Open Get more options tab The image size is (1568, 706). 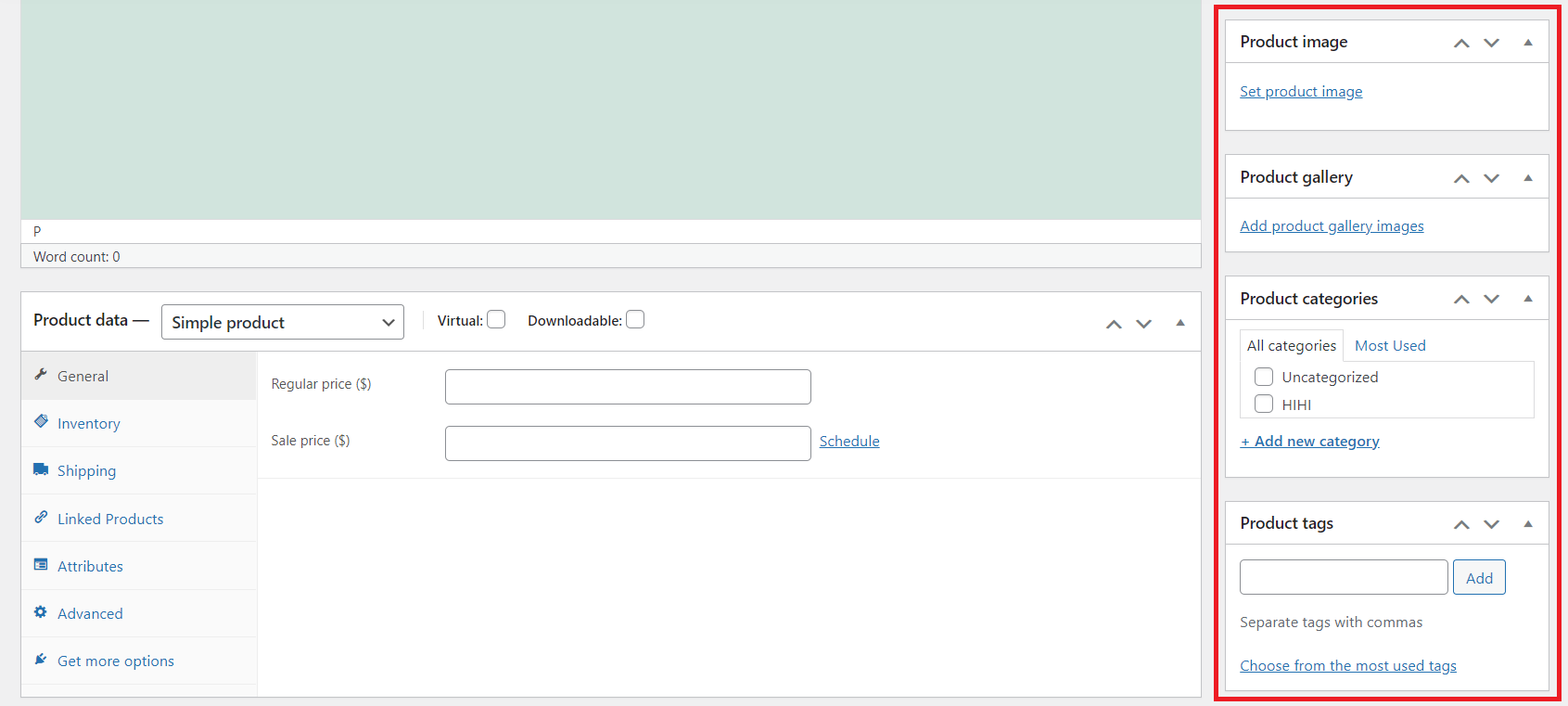(139, 661)
